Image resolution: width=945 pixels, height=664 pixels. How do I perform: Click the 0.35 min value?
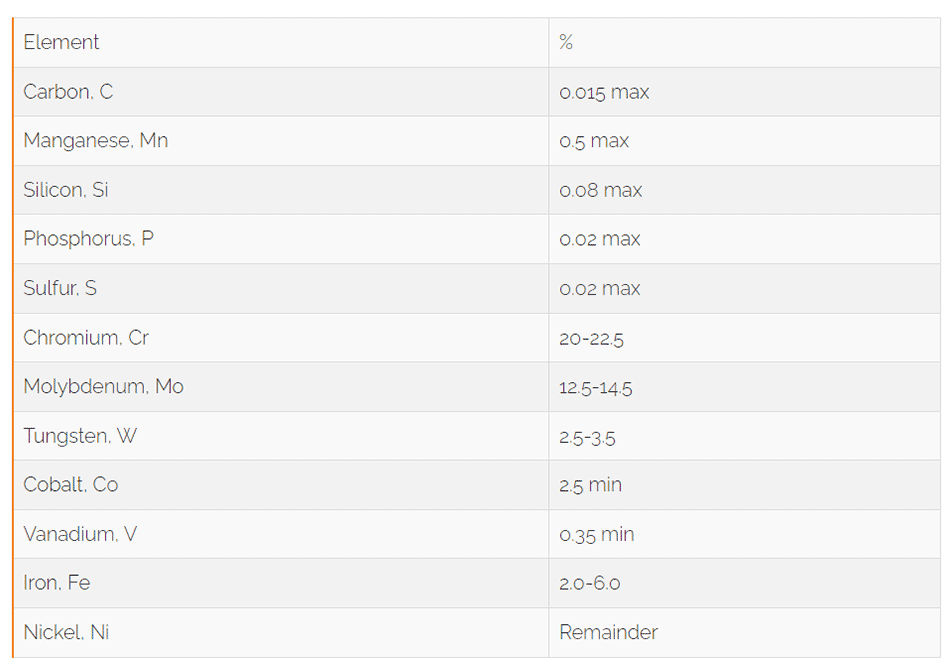click(596, 534)
